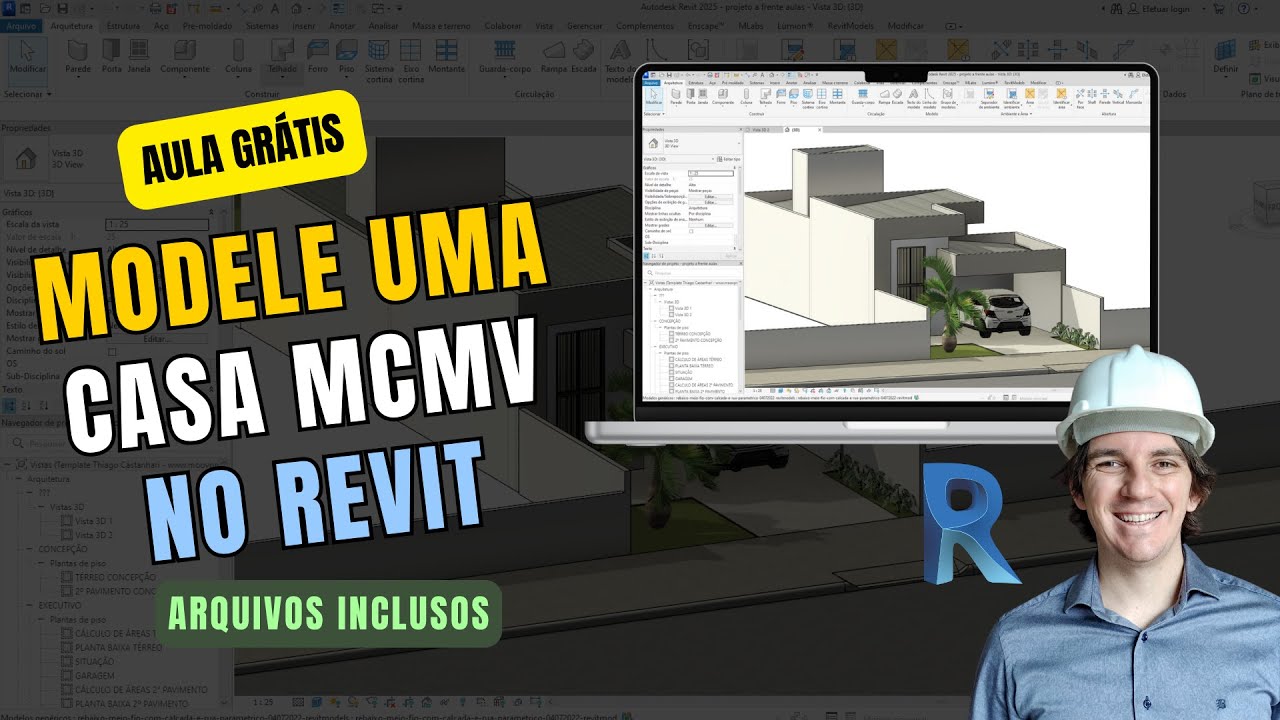This screenshot has height=720, width=1280.
Task: Open the RevitModels ribbon tab in background
Action: pyautogui.click(x=850, y=26)
